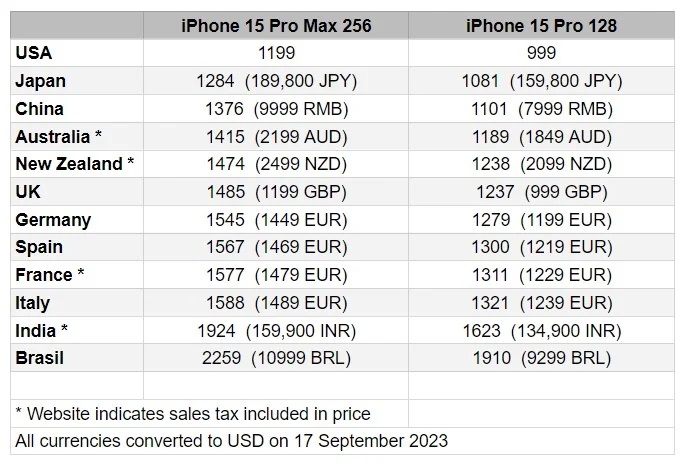Click the currencies converted to USD note
Image resolution: width=684 pixels, height=466 pixels.
coord(232,441)
